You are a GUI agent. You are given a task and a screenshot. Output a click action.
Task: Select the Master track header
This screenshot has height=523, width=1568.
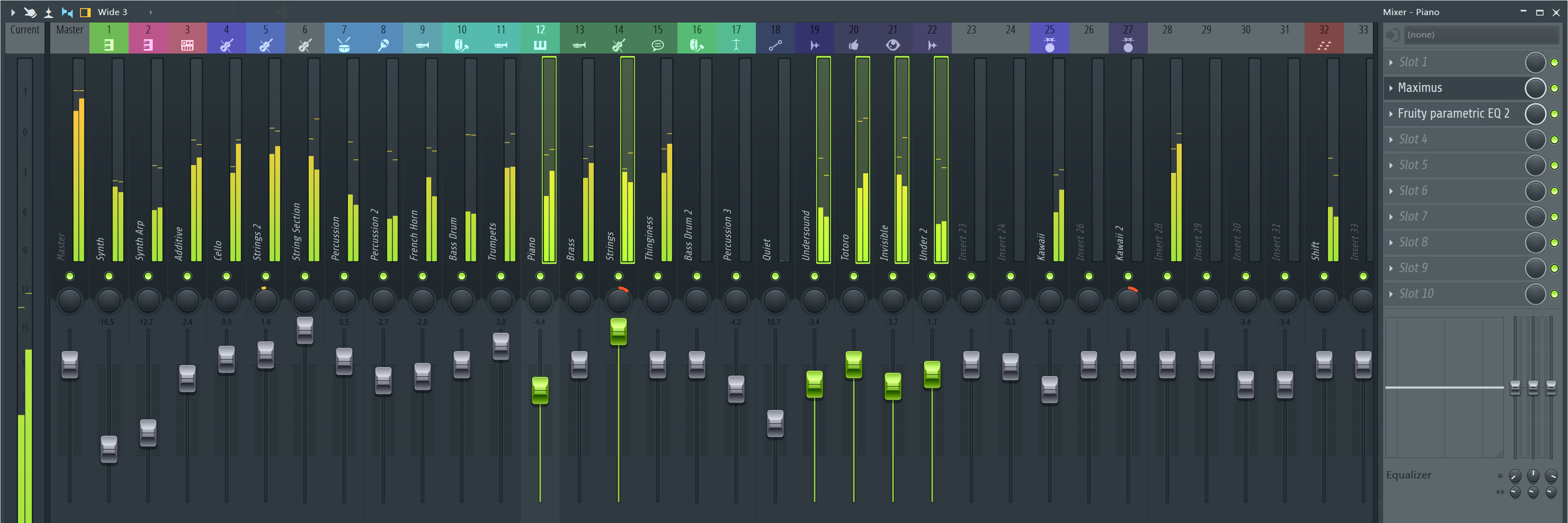(x=70, y=38)
